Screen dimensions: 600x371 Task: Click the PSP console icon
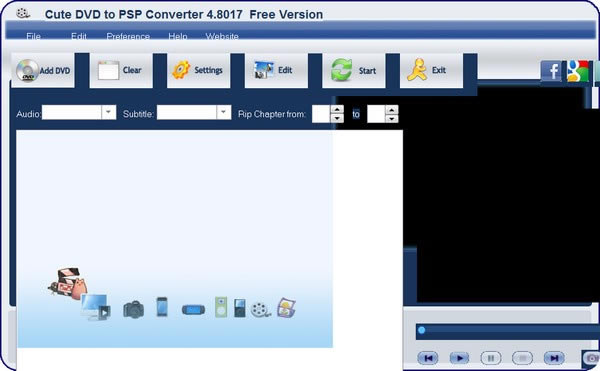(x=193, y=309)
